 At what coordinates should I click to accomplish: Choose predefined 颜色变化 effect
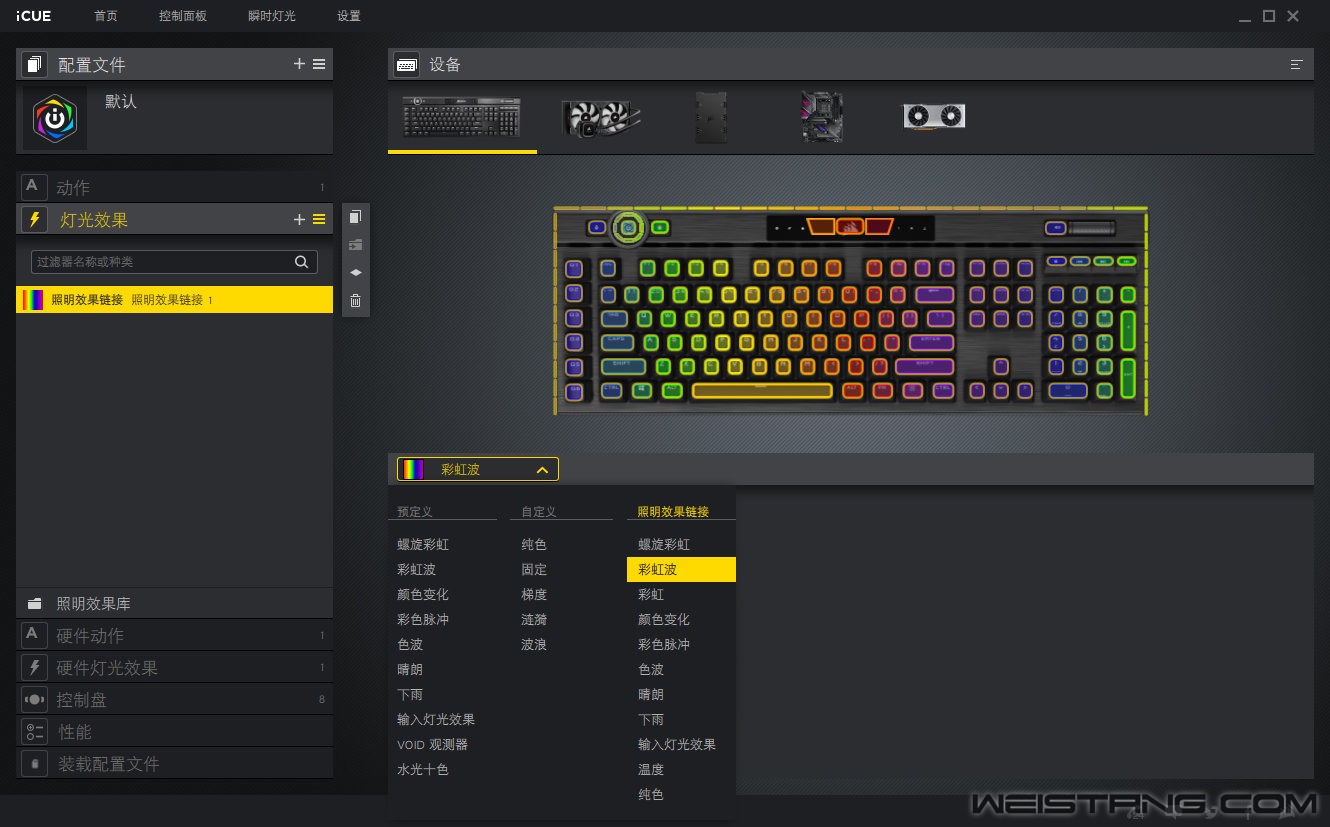point(423,595)
